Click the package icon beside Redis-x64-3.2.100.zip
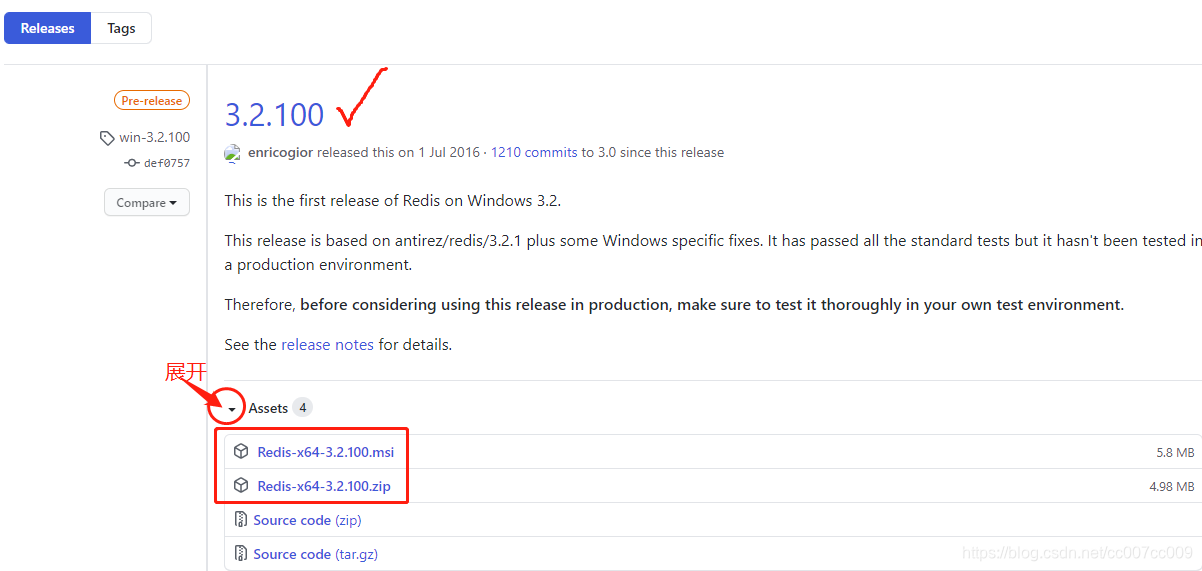Viewport: 1202px width, 571px height. click(x=241, y=485)
